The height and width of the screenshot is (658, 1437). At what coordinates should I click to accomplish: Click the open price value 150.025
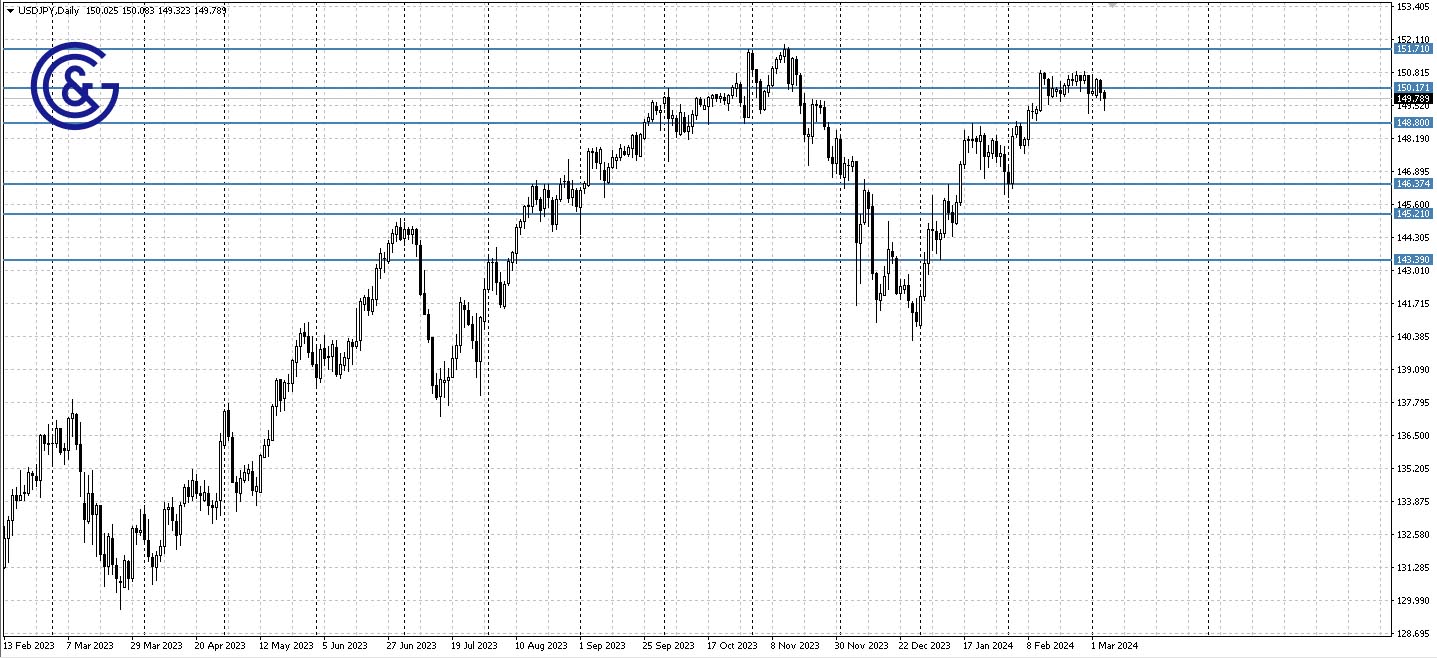pyautogui.click(x=100, y=9)
